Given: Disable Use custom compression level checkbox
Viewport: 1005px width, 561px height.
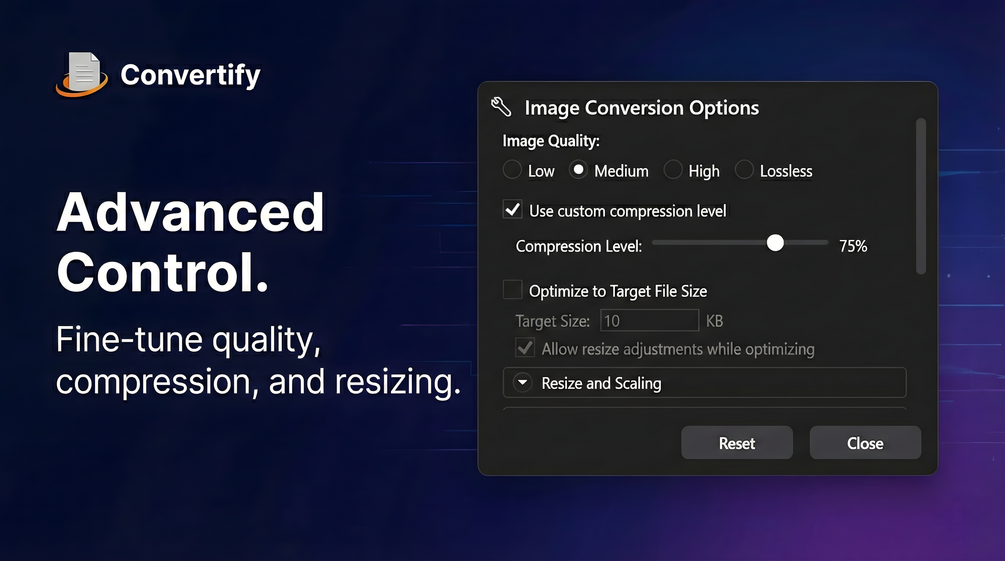Looking at the screenshot, I should [x=513, y=211].
